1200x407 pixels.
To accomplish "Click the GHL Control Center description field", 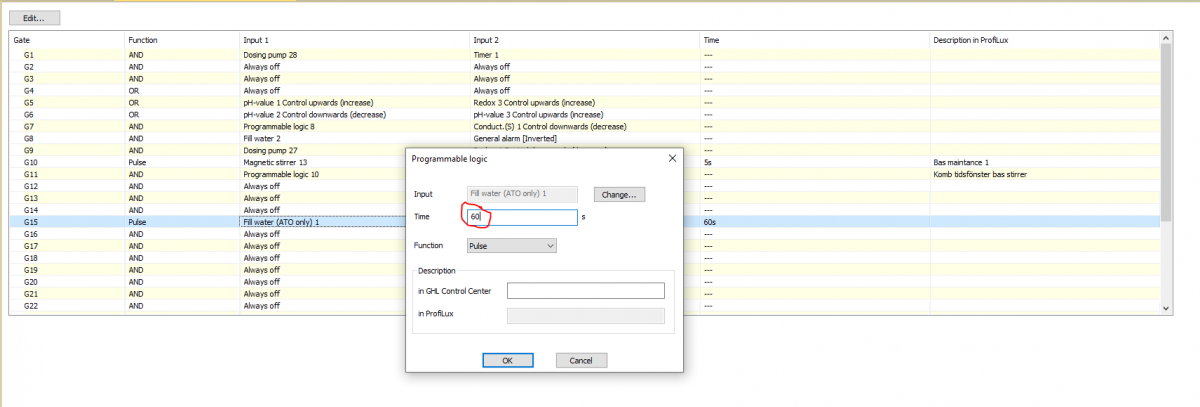I will tap(586, 291).
